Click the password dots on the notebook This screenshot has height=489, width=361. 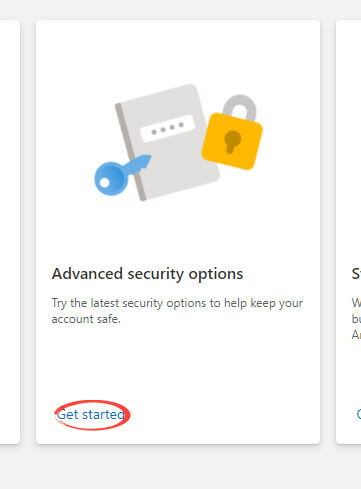(167, 128)
